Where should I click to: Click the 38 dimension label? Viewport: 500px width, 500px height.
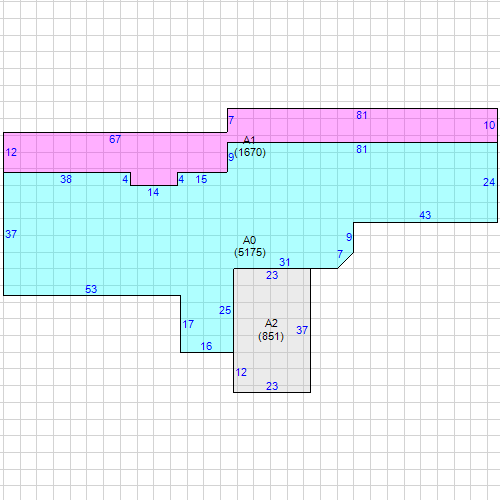tap(66, 179)
